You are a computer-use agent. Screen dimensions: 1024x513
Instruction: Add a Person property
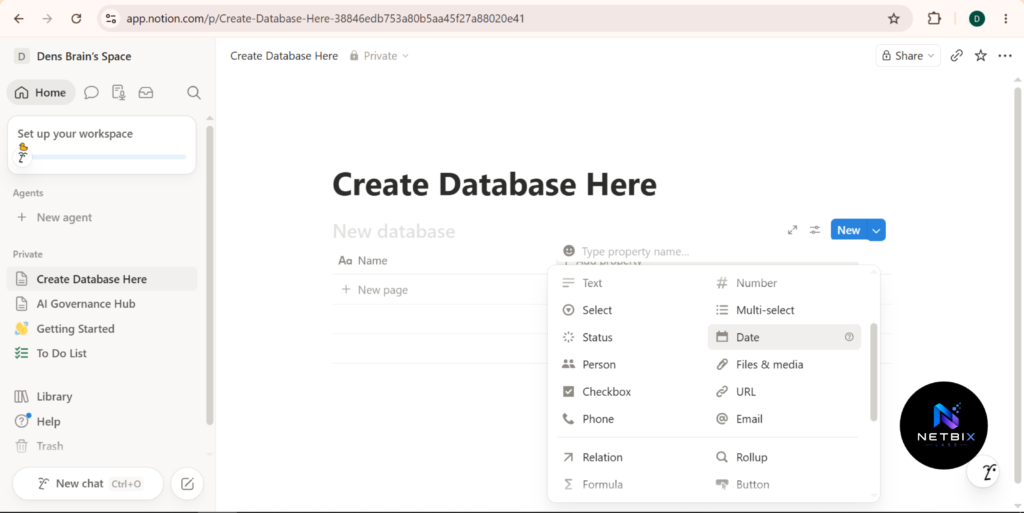click(632, 364)
